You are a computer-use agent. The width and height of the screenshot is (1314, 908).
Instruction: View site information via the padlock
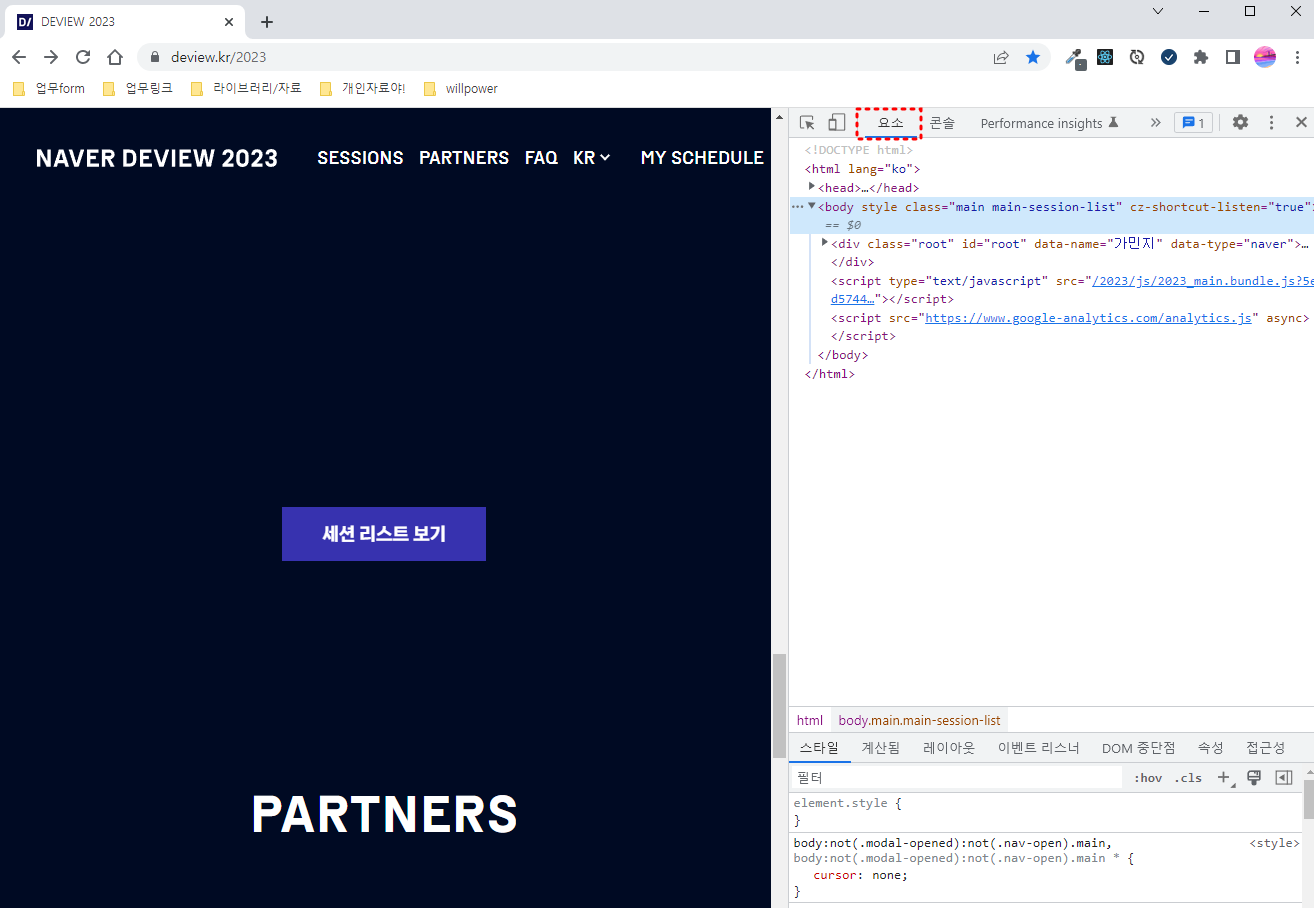point(155,57)
